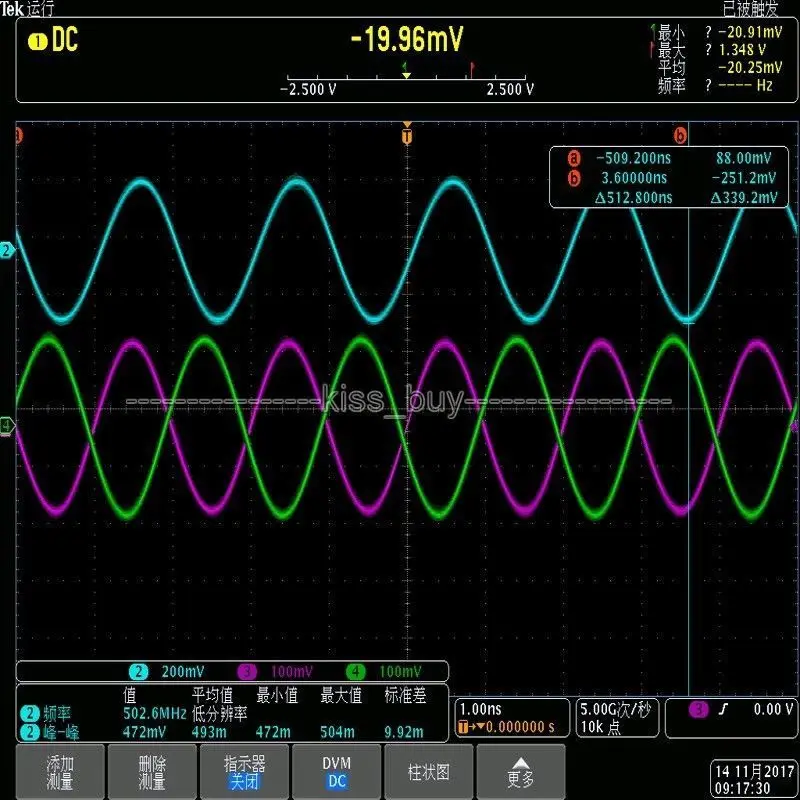This screenshot has height=800, width=800.
Task: Click the -2.500 V DVM scale lower limit
Action: pos(308,90)
